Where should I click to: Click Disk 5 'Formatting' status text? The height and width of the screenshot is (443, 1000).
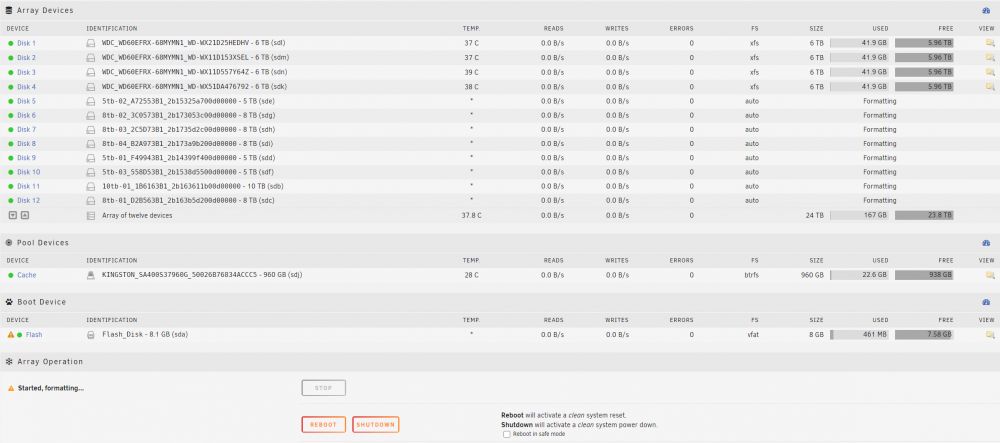pyautogui.click(x=879, y=101)
